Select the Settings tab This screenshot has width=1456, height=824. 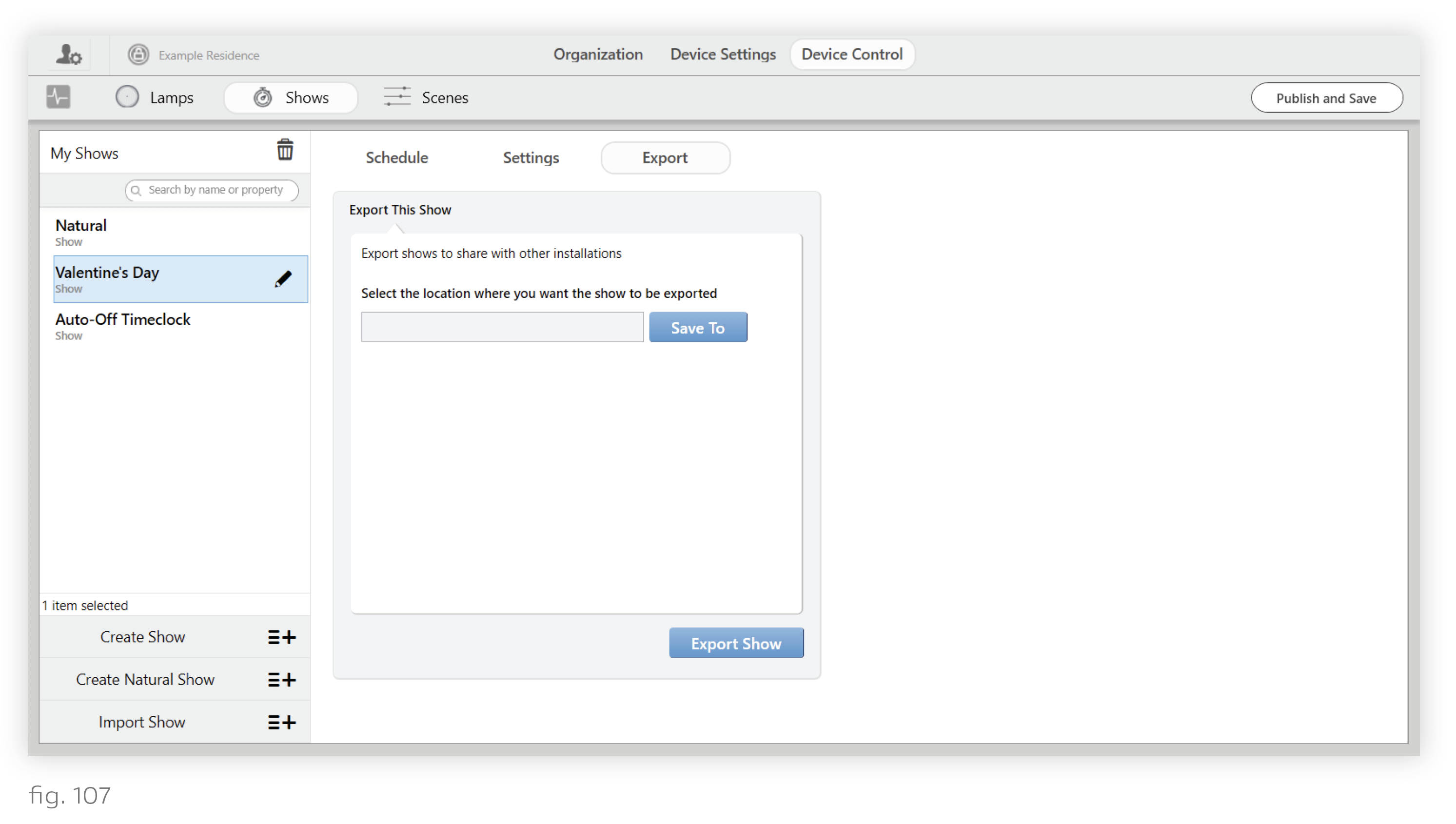point(530,157)
